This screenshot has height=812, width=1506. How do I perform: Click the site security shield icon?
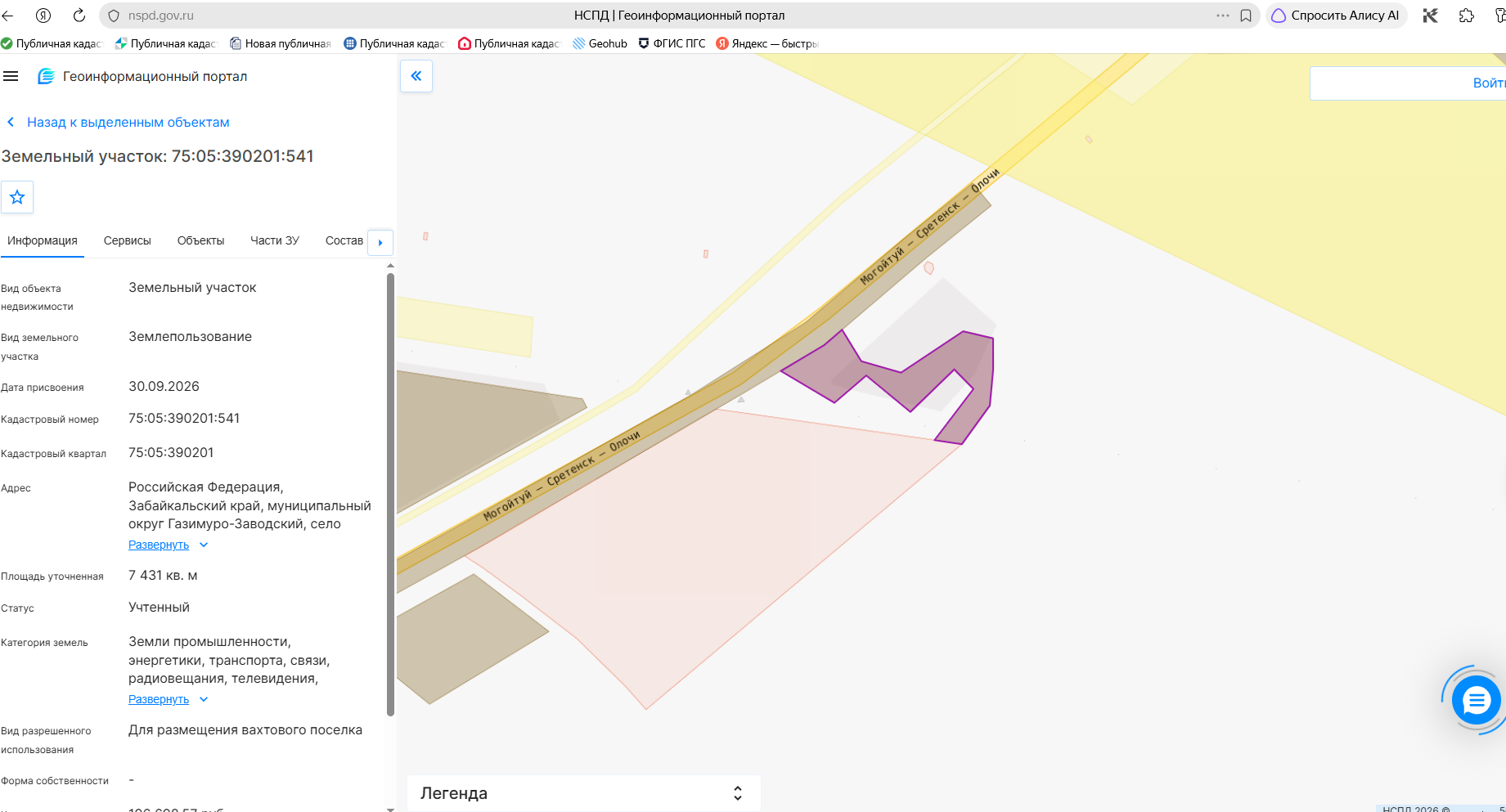tap(114, 16)
